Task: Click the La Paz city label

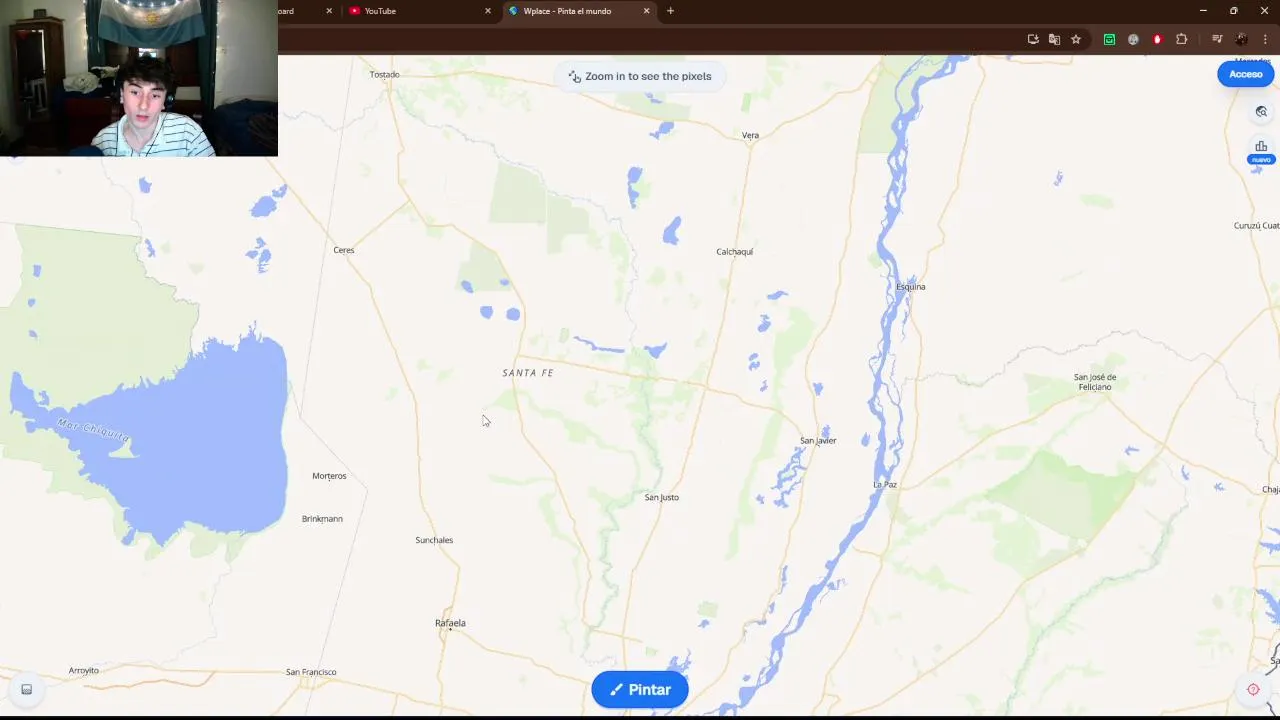Action: (885, 485)
